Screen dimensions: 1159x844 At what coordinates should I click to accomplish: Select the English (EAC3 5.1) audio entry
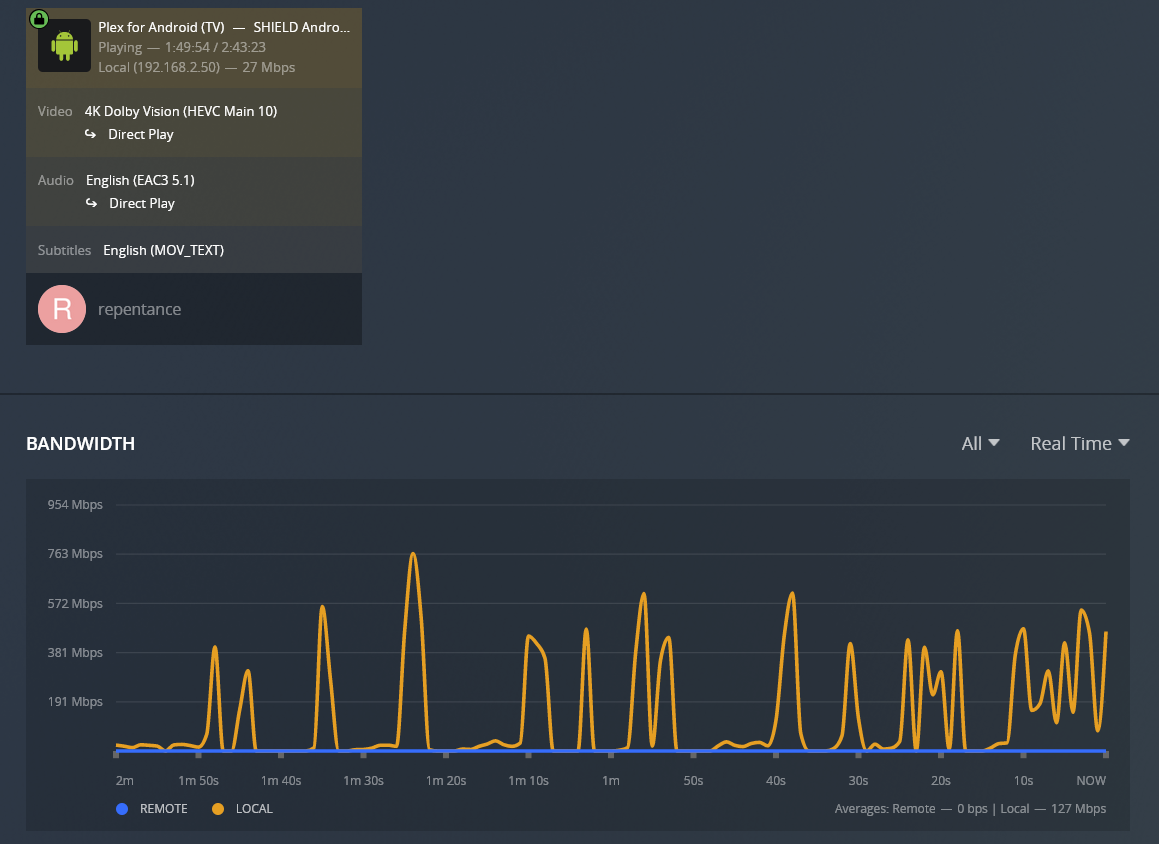tap(140, 180)
